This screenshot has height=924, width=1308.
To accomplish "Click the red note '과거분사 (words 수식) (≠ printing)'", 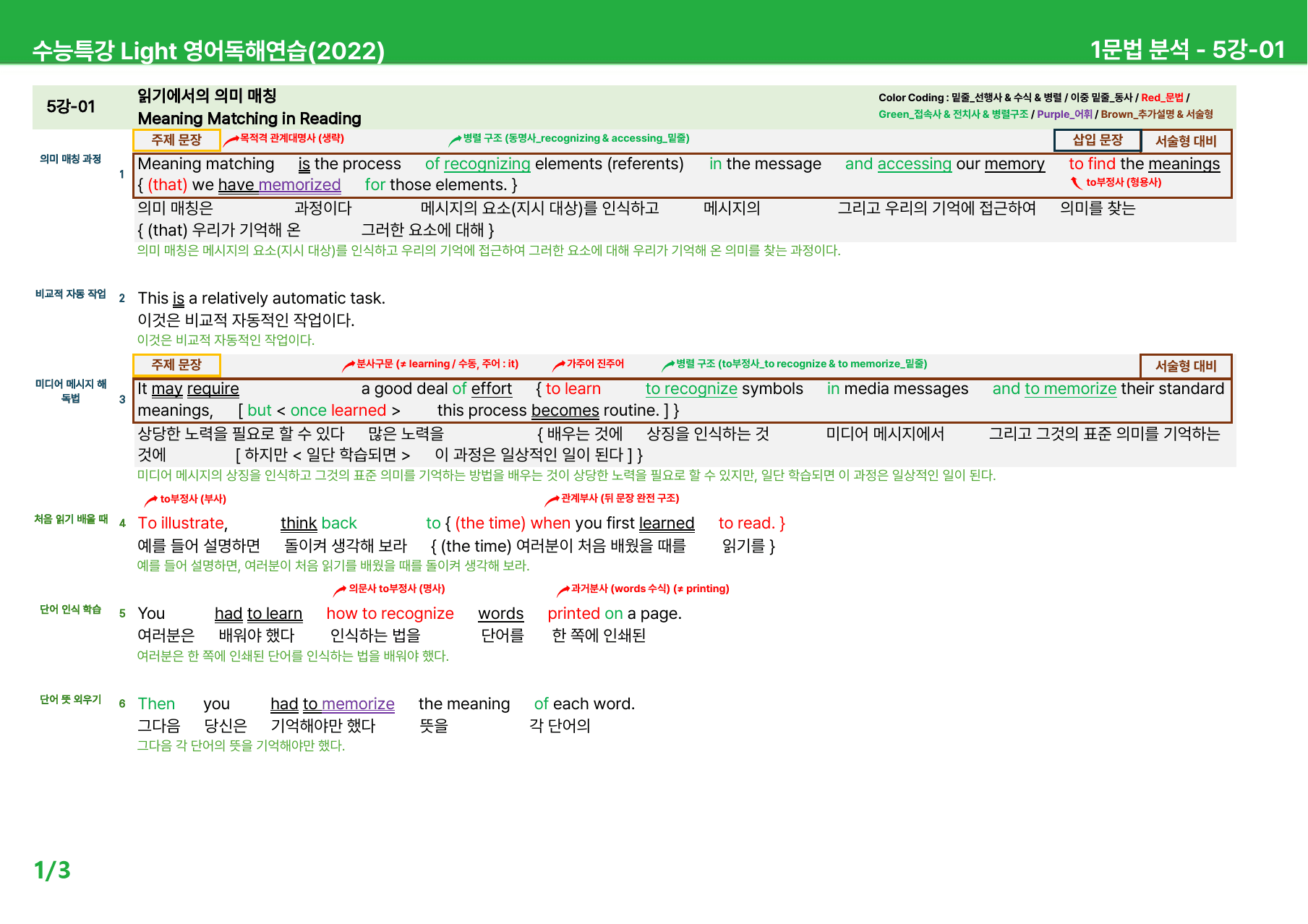I will coord(649,589).
